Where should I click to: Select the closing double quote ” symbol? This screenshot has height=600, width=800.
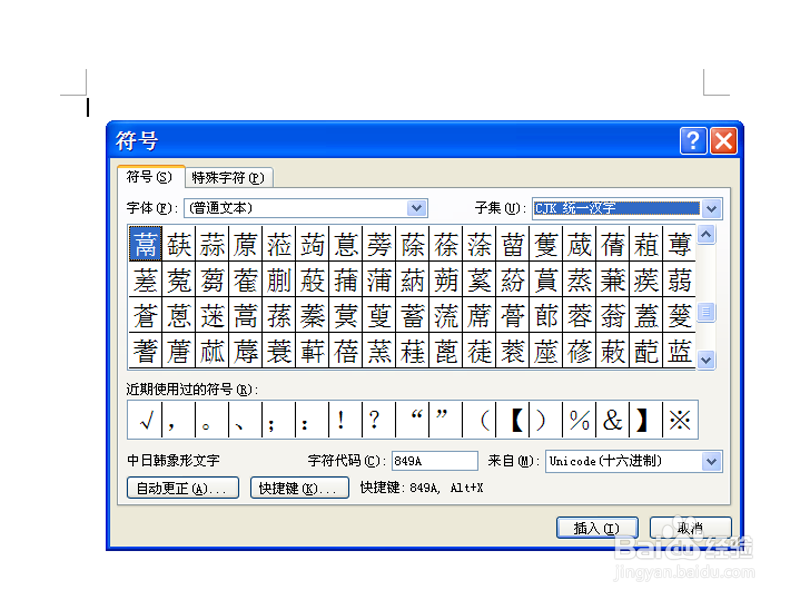pos(445,420)
